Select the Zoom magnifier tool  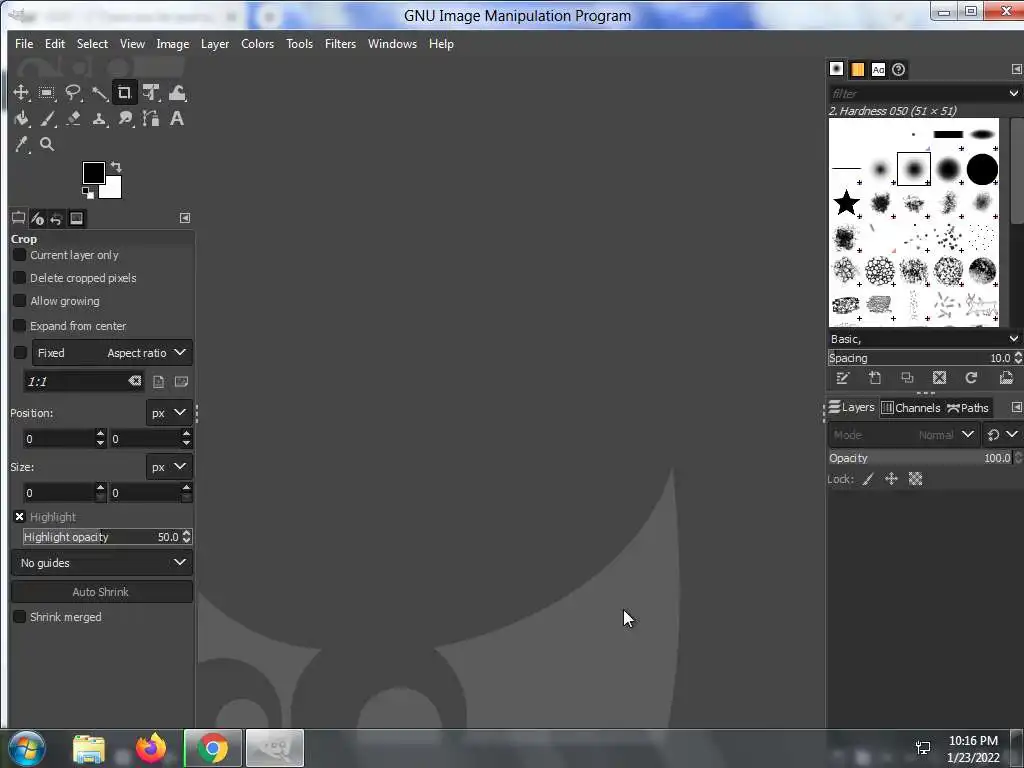coord(46,144)
